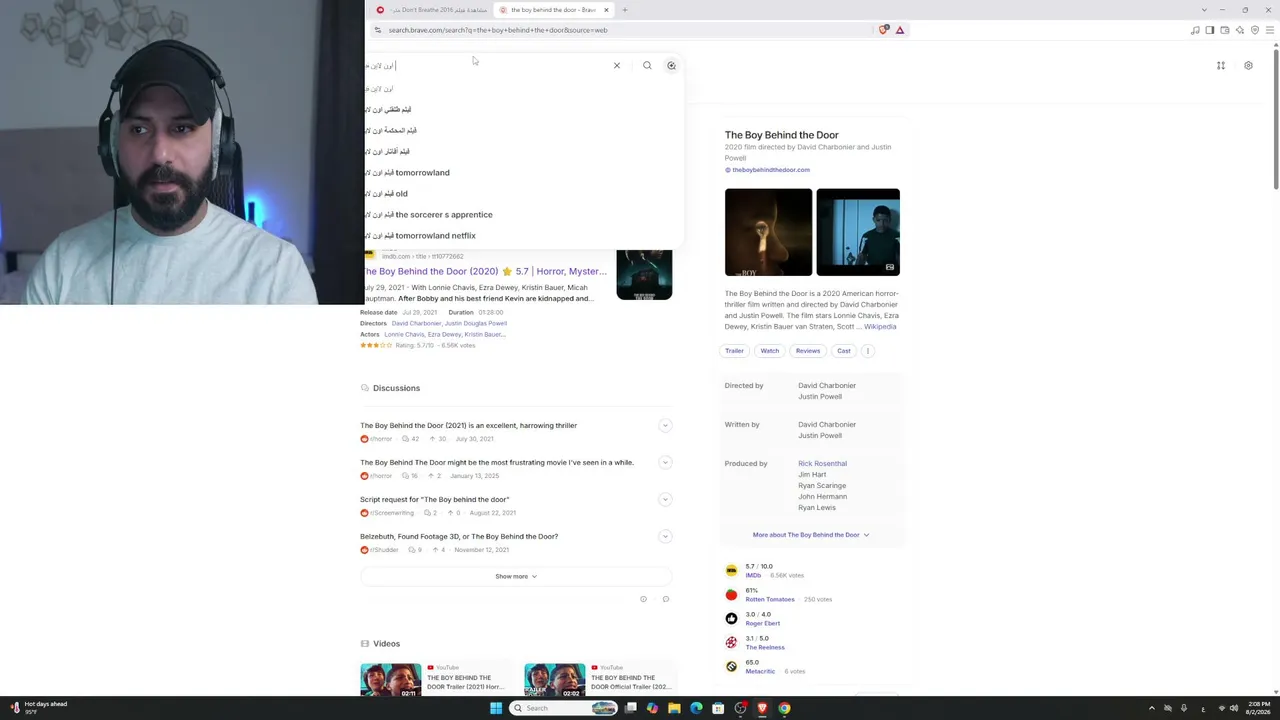Screen dimensions: 1280x720
Task: Click the Brave Shields lion icon in address bar
Action: click(883, 30)
